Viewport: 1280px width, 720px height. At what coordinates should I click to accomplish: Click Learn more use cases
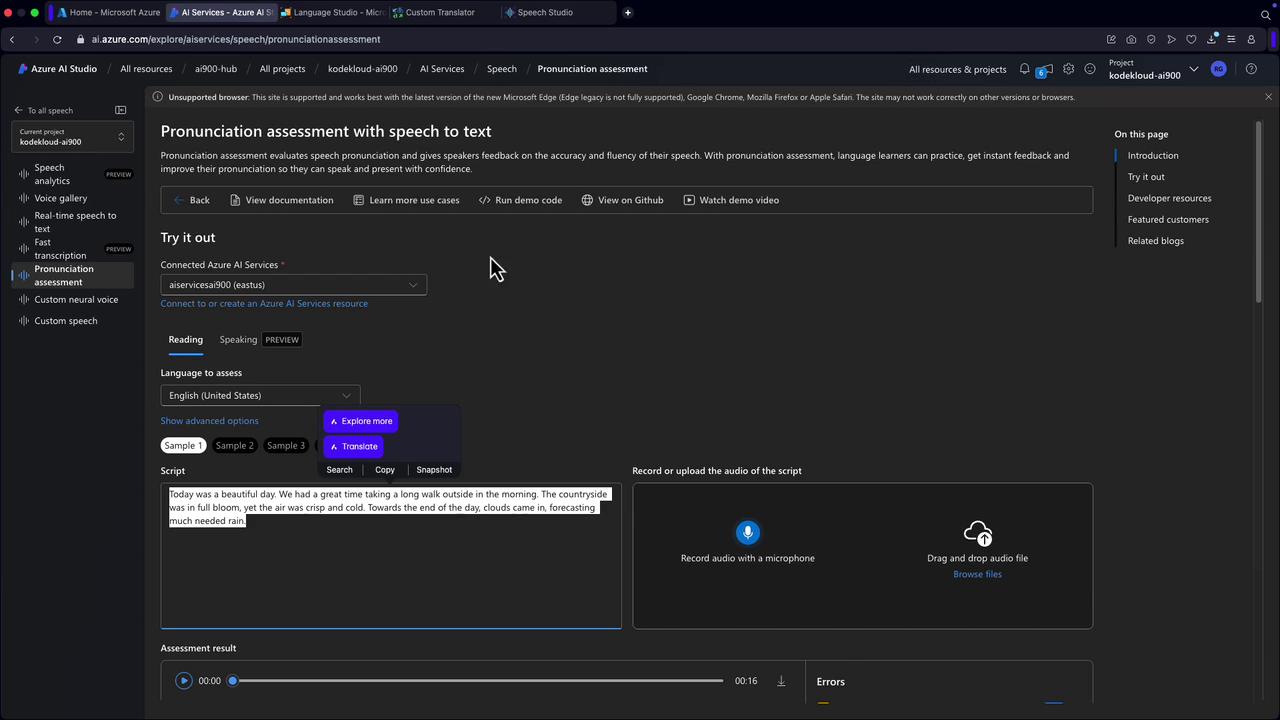pos(406,200)
